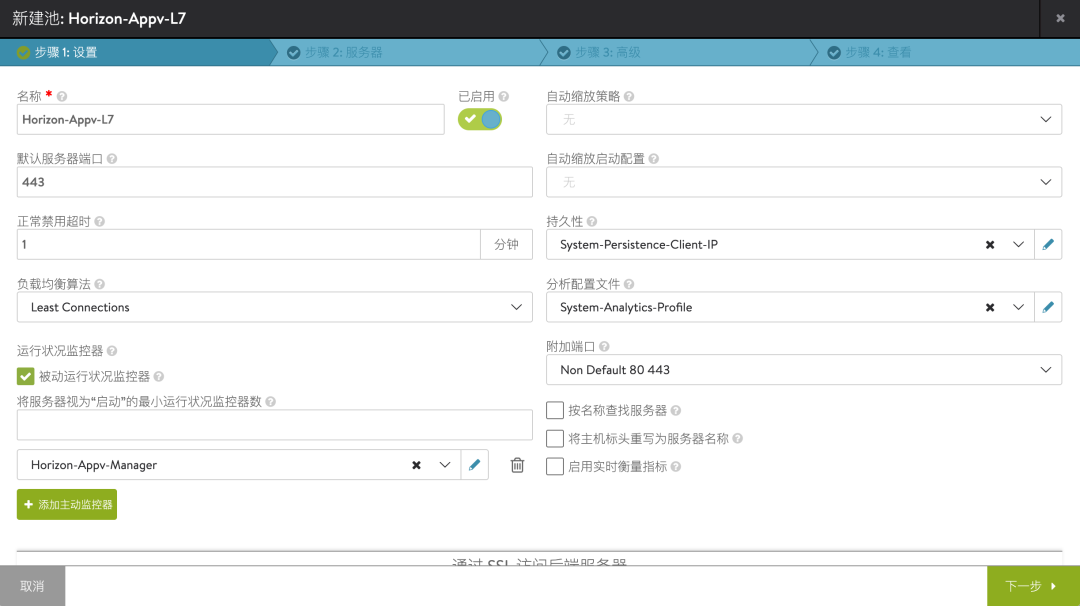Delete Horizon-Appv-Manager monitor with trash icon
Screen dimensions: 1080x606
(517, 466)
